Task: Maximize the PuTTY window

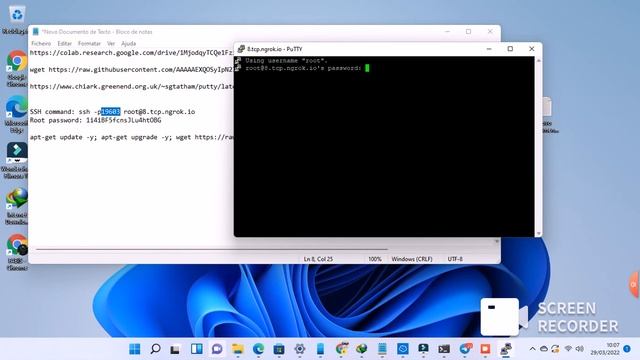Action: coord(510,49)
